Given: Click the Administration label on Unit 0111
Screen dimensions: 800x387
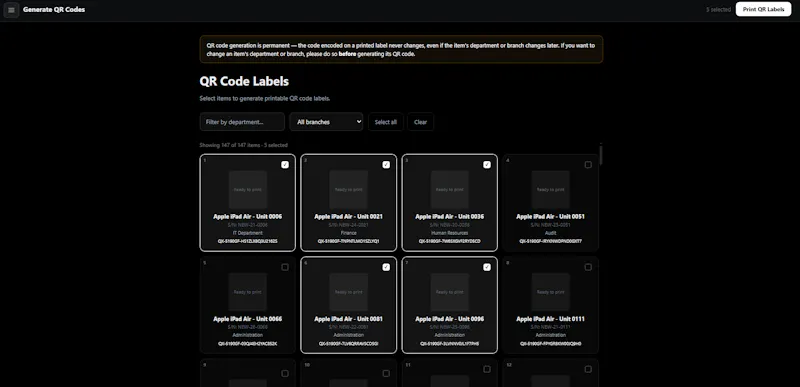Looking at the screenshot, I should (x=551, y=336).
